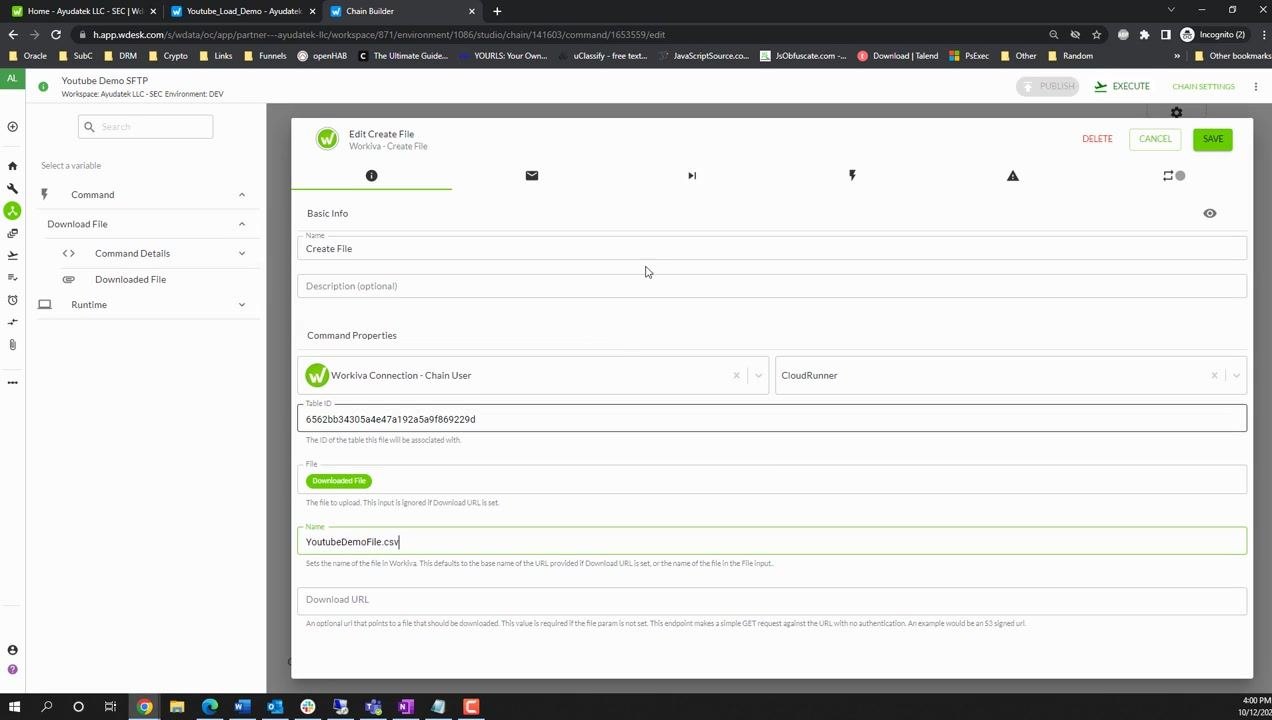Open the repeat iterations tab
The height and width of the screenshot is (720, 1272).
coord(1173,176)
